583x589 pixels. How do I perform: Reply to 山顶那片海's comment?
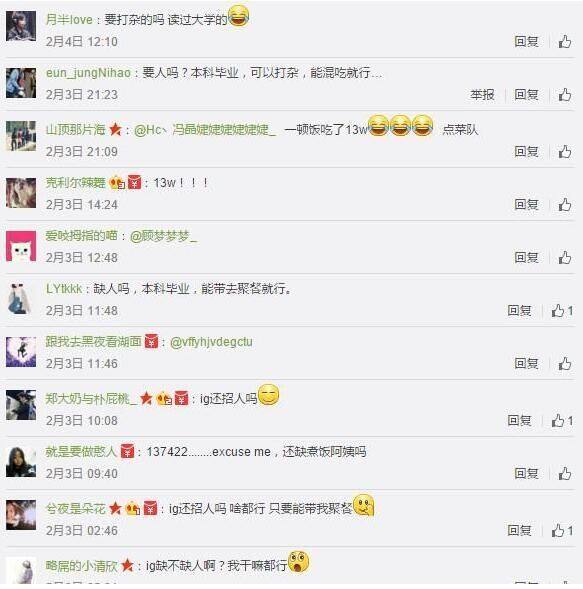(526, 151)
